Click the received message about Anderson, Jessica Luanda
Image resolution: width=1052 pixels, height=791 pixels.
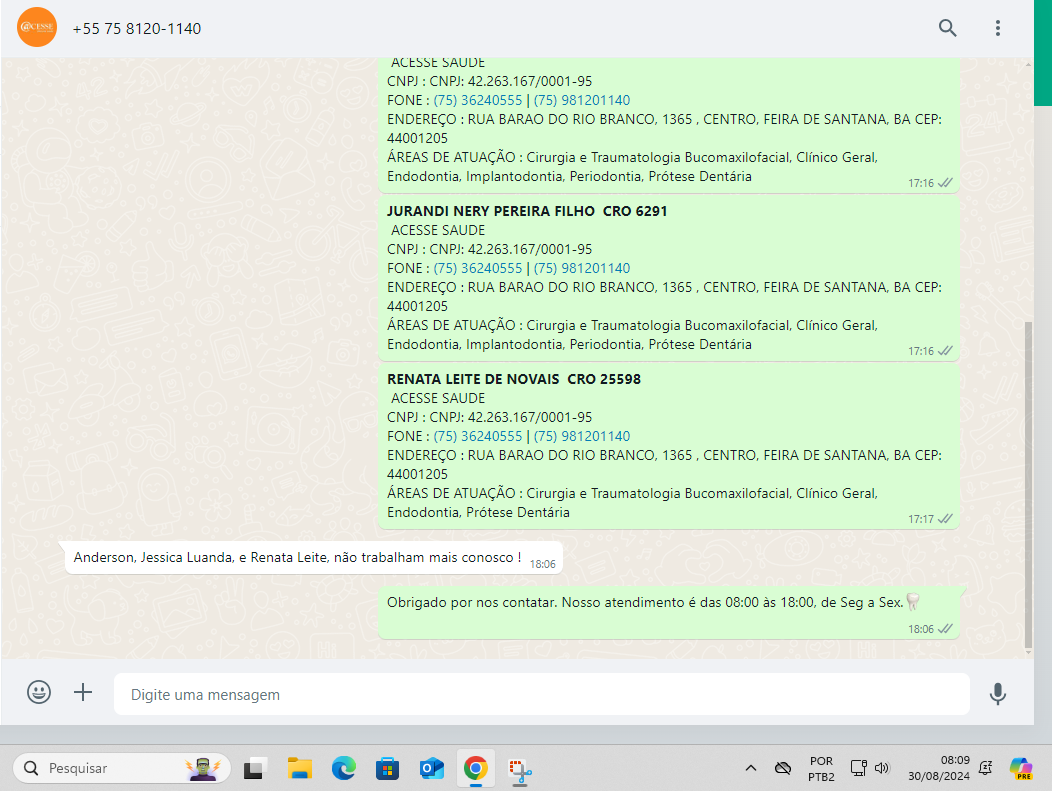click(313, 558)
